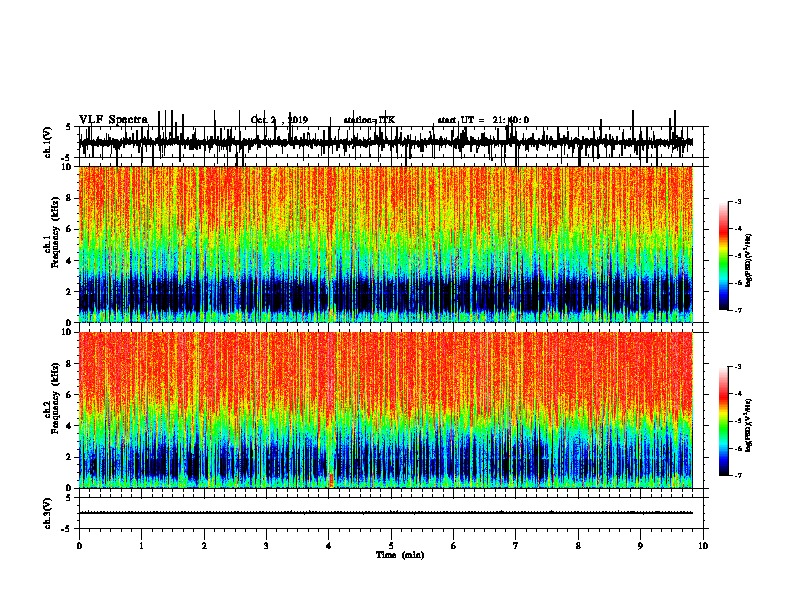
Task: Click the "-3" tick on ch.1 color bar
Action: coord(738,201)
